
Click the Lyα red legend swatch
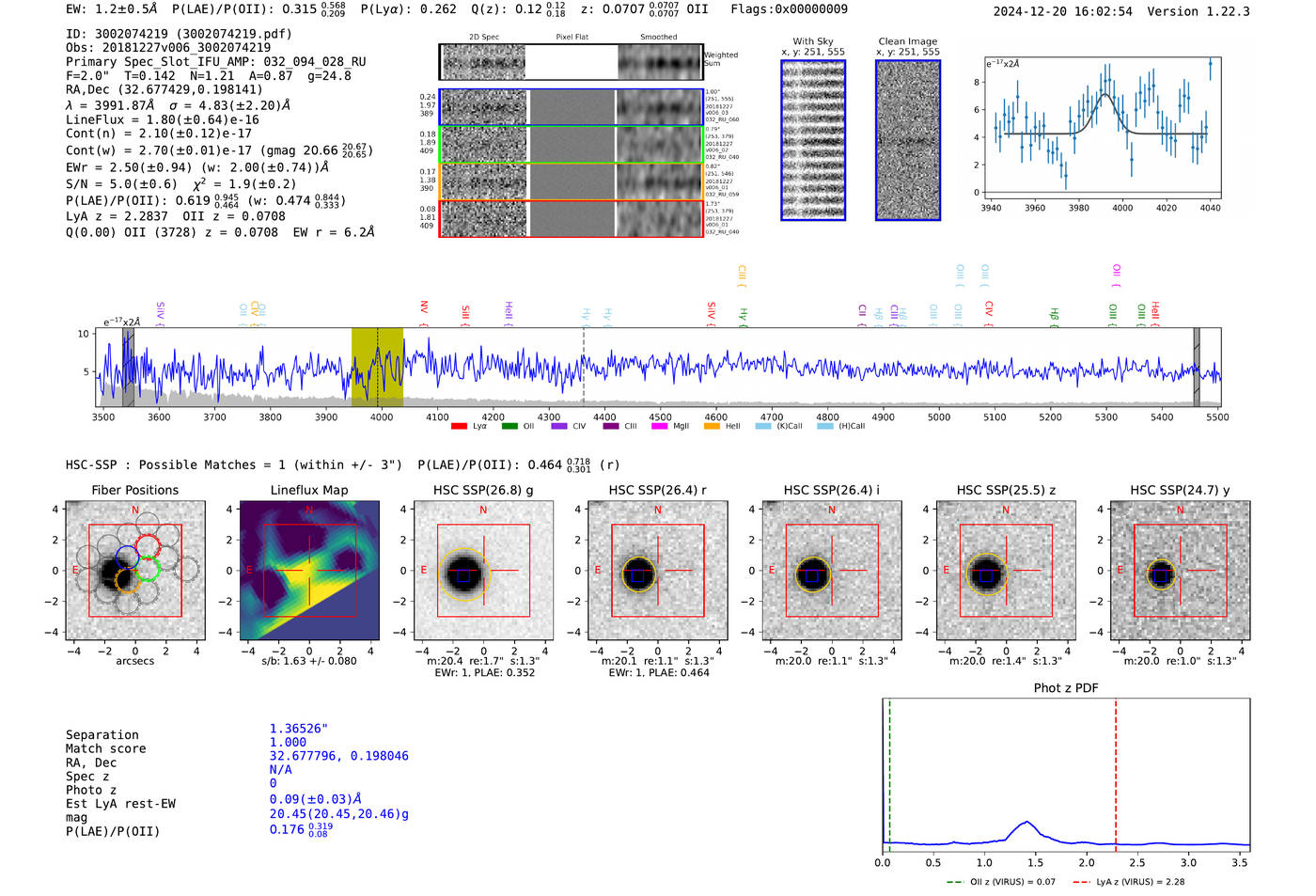[x=459, y=426]
